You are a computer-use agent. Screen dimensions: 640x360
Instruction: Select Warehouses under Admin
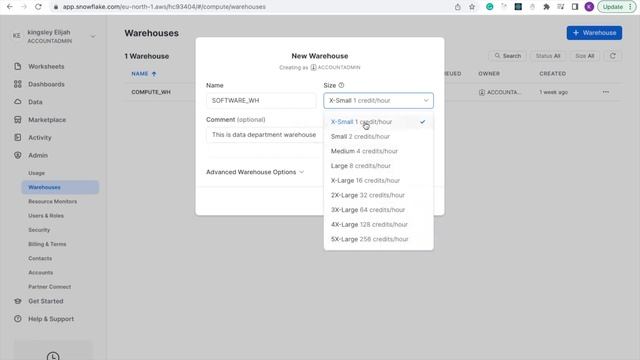[60, 187]
